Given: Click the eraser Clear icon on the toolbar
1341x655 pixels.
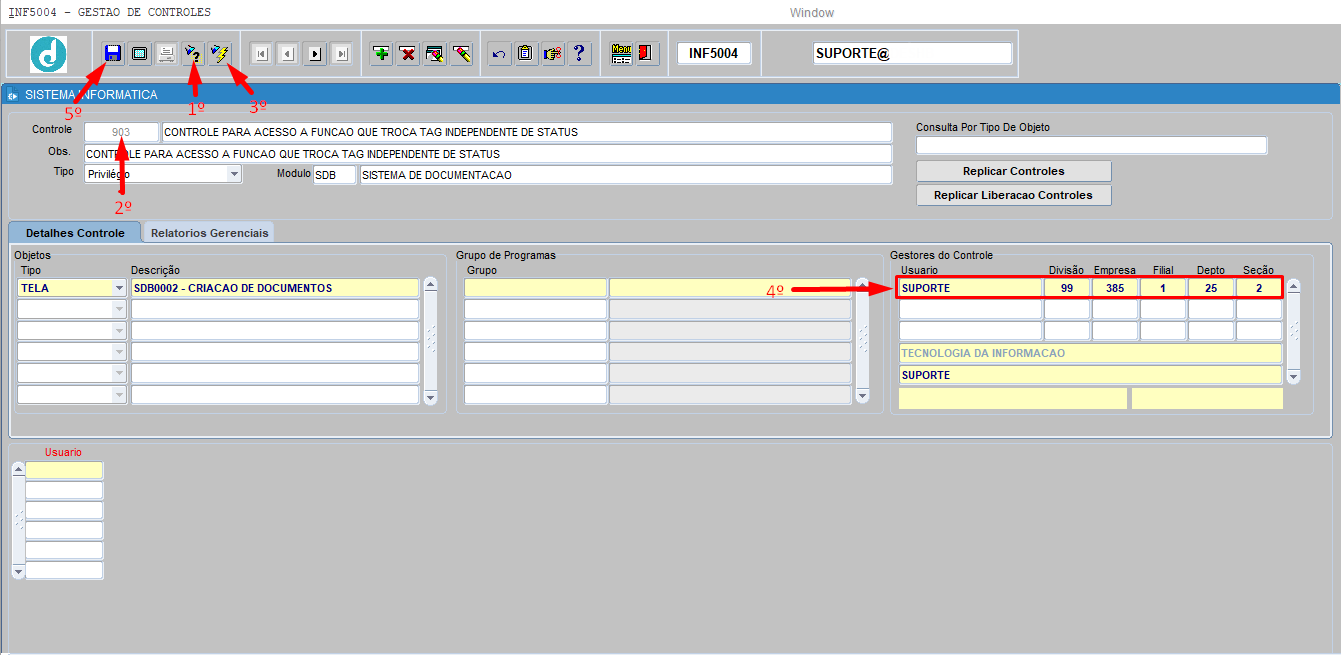Looking at the screenshot, I should pos(461,53).
